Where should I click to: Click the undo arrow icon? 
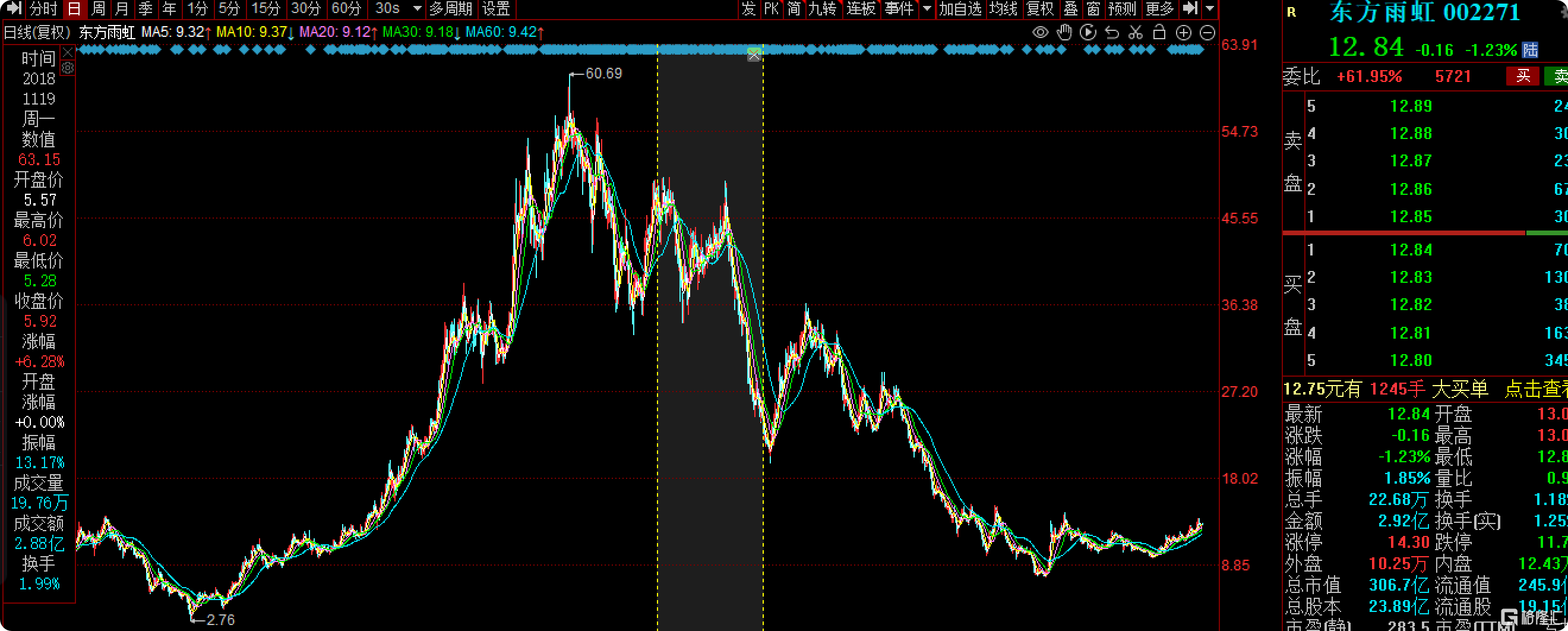(x=1111, y=32)
